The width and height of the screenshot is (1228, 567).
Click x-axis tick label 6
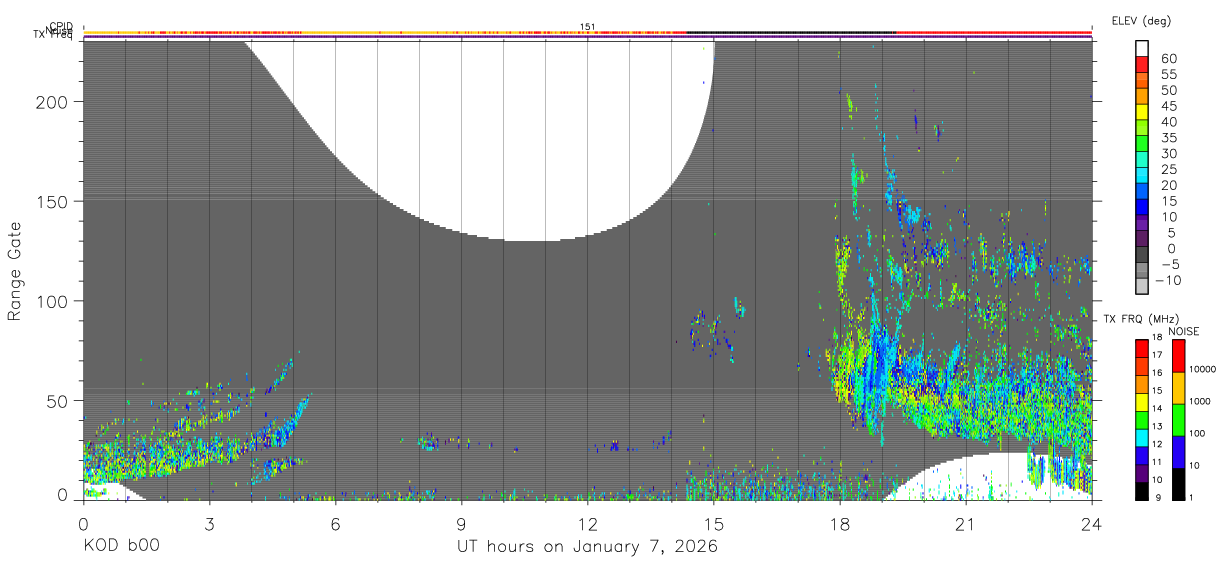[x=335, y=523]
